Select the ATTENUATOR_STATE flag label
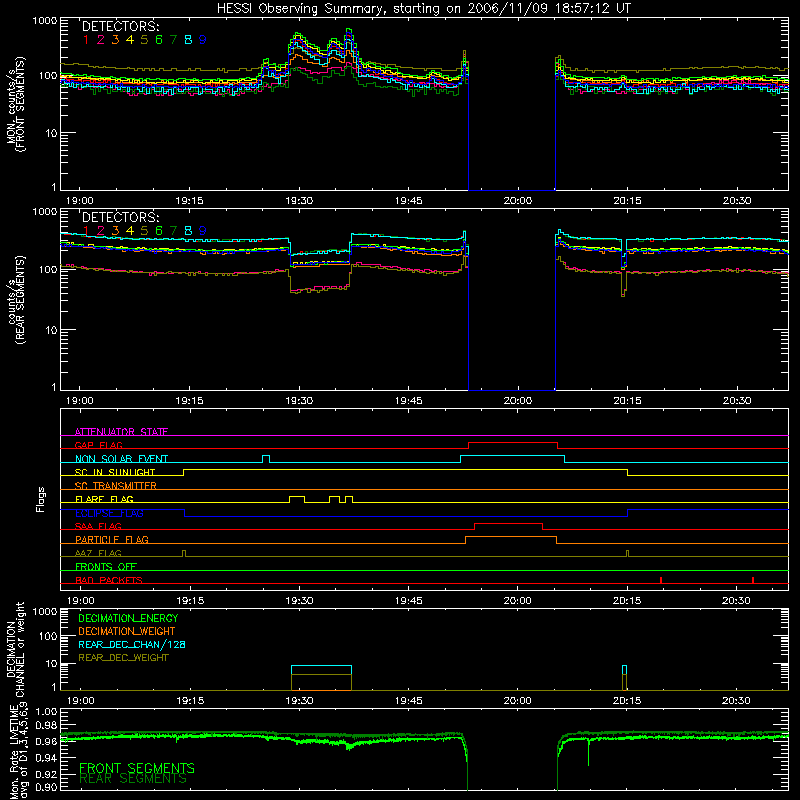 (121, 432)
